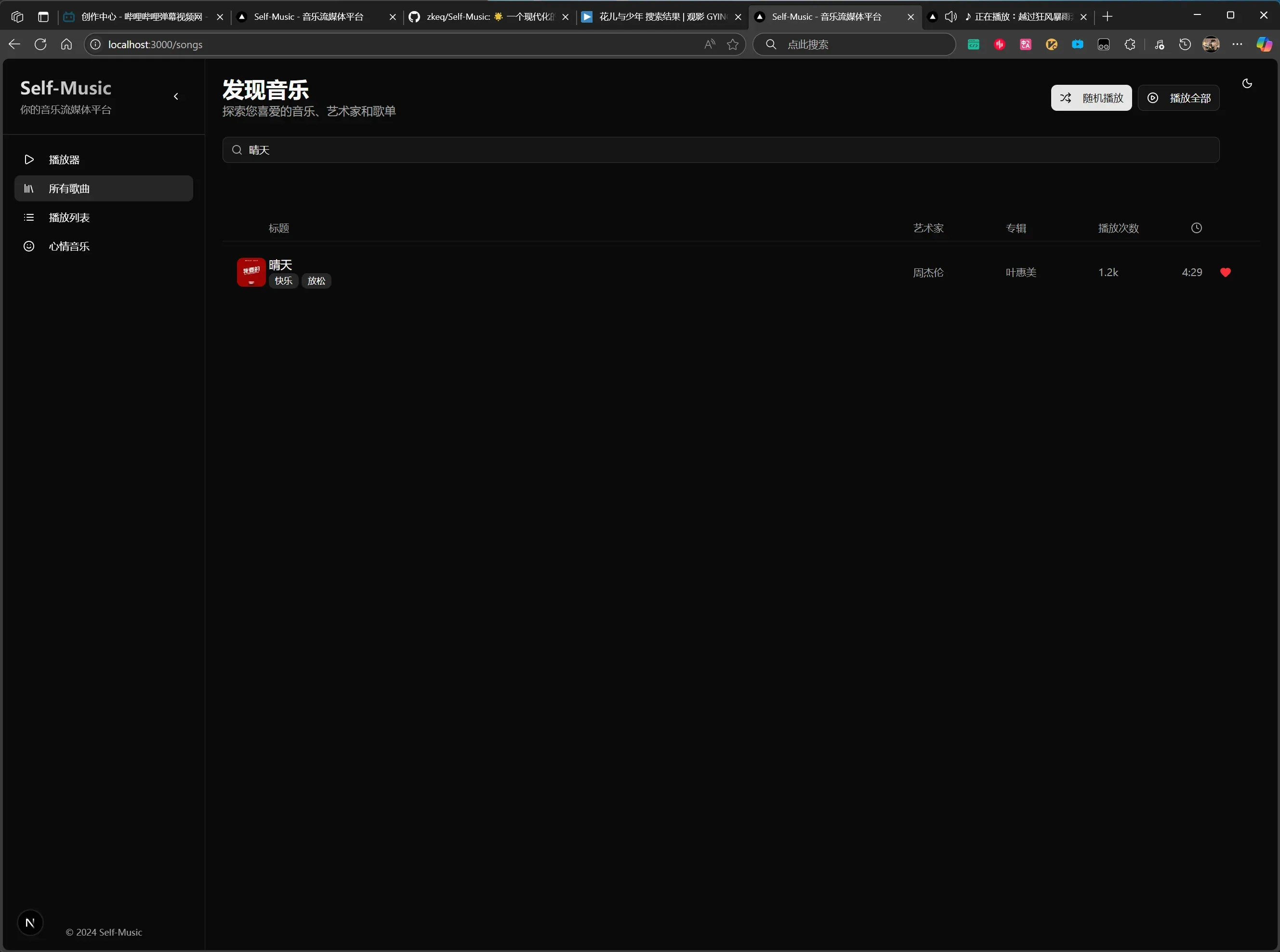The image size is (1280, 952).
Task: Collapse the Self-Music sidebar with the chevron
Action: 176,97
